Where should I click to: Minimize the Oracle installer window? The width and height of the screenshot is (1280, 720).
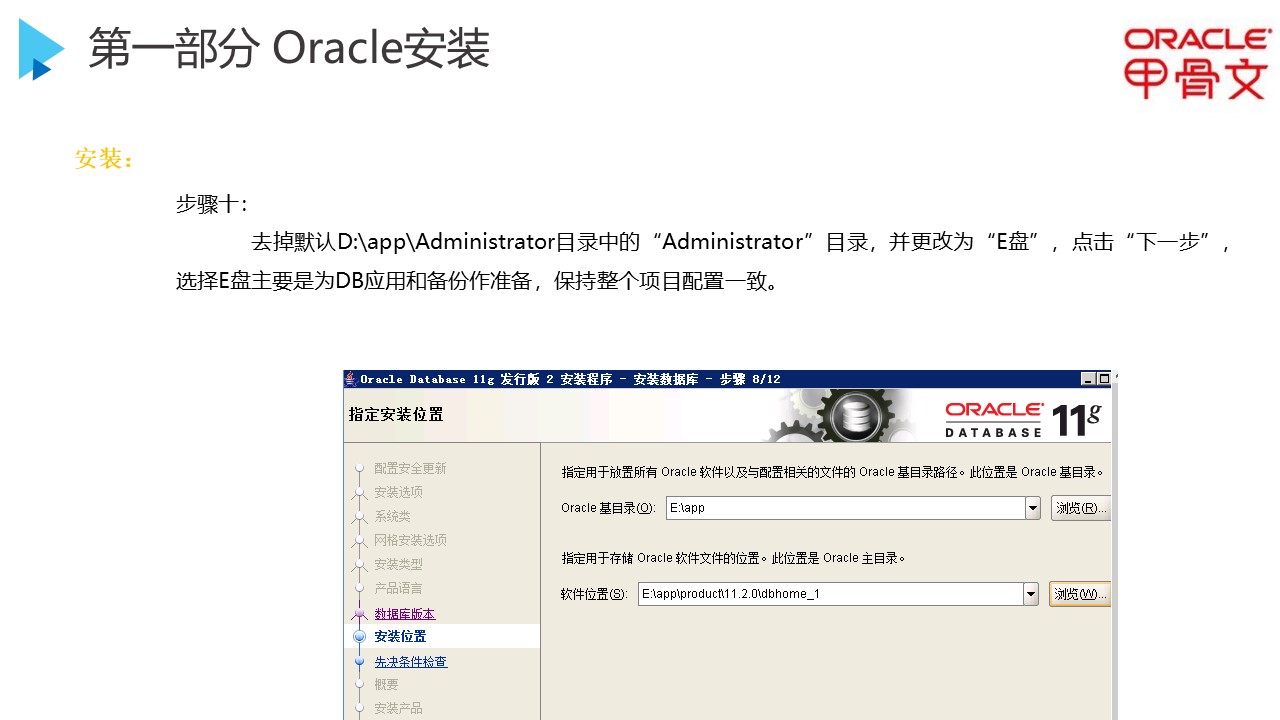pyautogui.click(x=1088, y=379)
